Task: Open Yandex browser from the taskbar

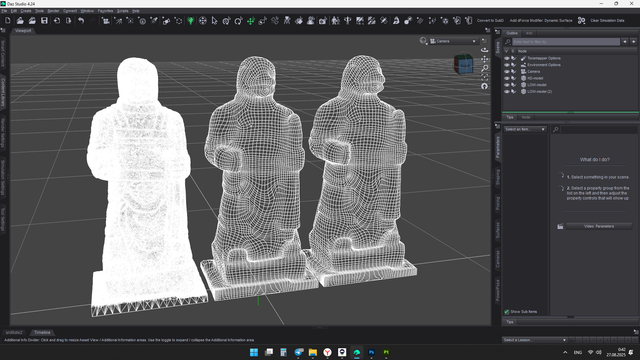Action: point(327,352)
